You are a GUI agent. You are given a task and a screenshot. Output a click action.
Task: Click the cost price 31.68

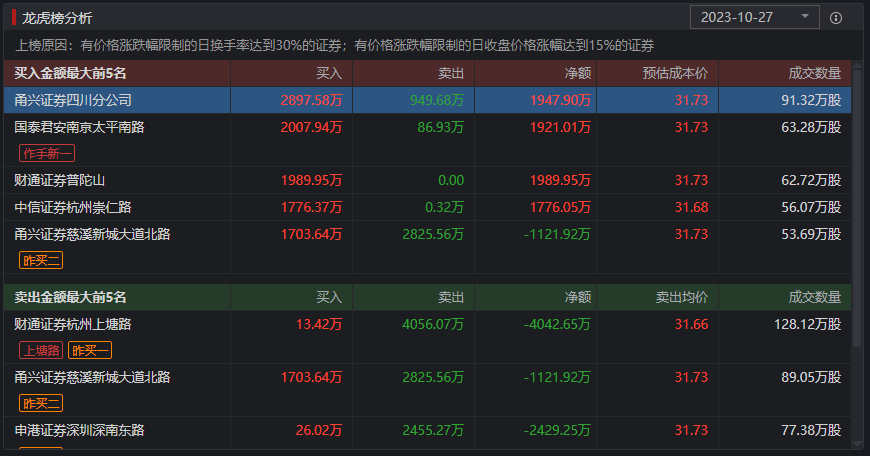691,207
